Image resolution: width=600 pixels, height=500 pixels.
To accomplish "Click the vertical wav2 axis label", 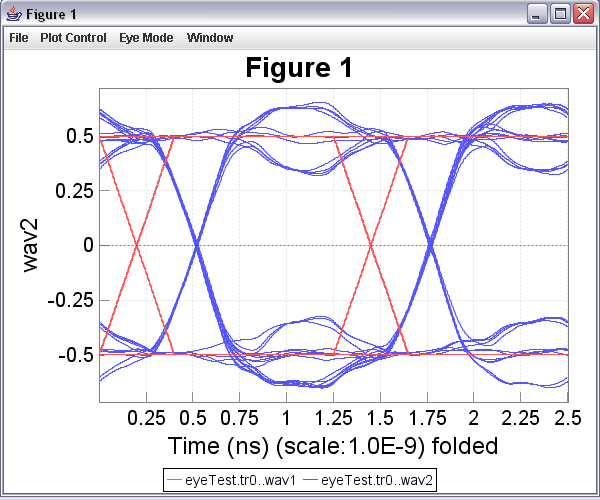I will point(33,245).
